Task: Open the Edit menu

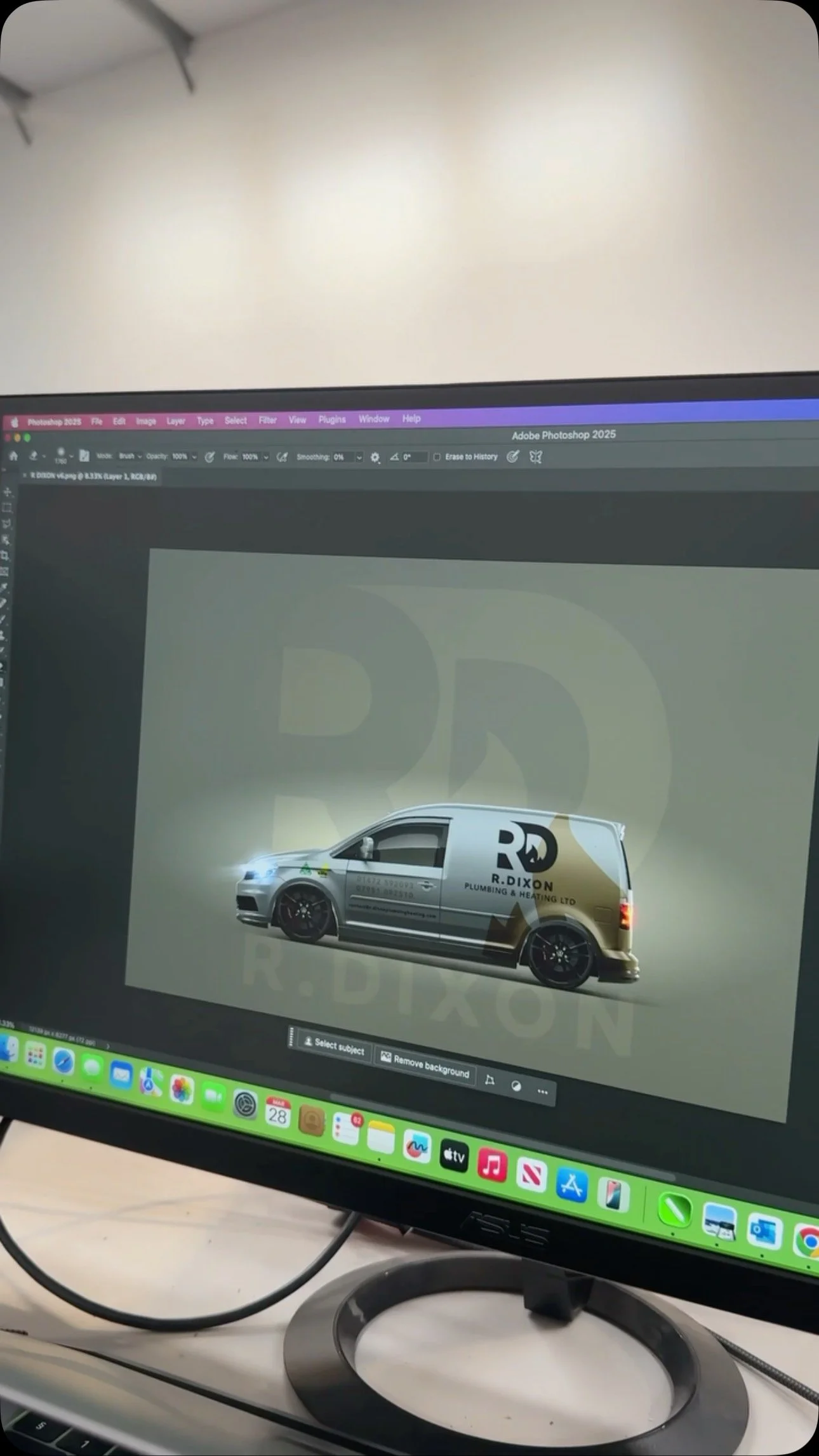Action: (x=119, y=421)
